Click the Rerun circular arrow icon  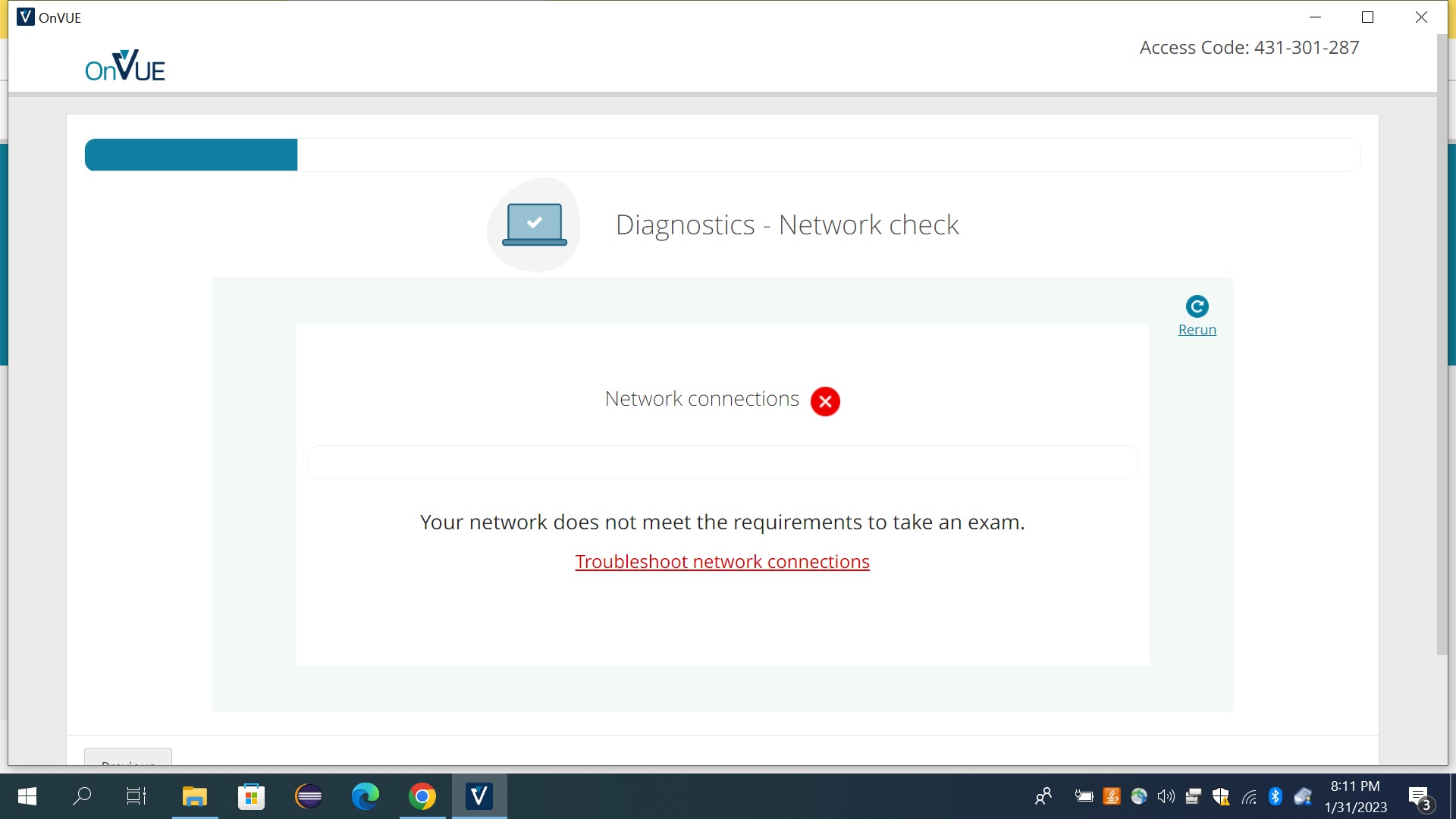coord(1197,306)
